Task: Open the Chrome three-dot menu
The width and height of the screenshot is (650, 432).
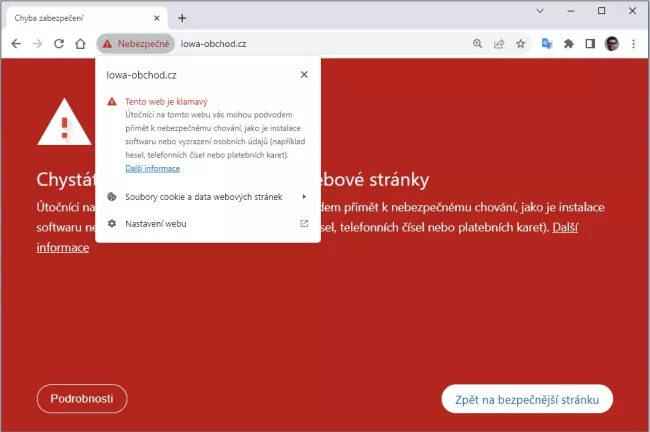Action: 633,44
